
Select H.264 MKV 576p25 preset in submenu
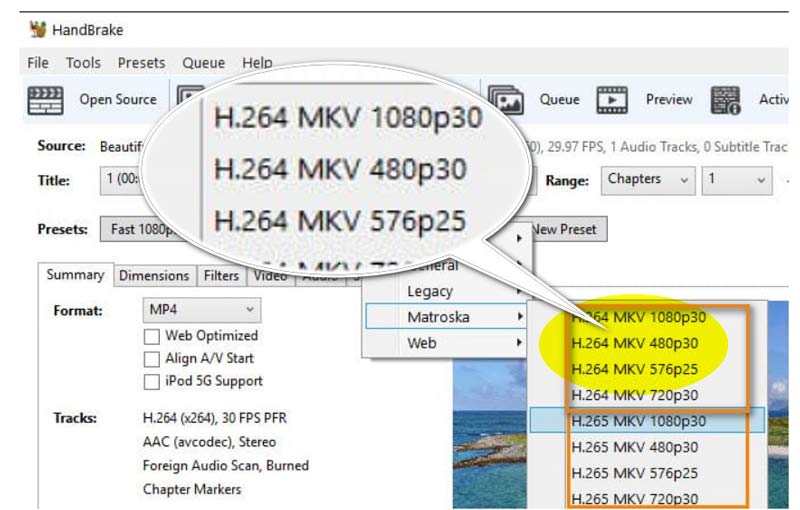pyautogui.click(x=647, y=369)
